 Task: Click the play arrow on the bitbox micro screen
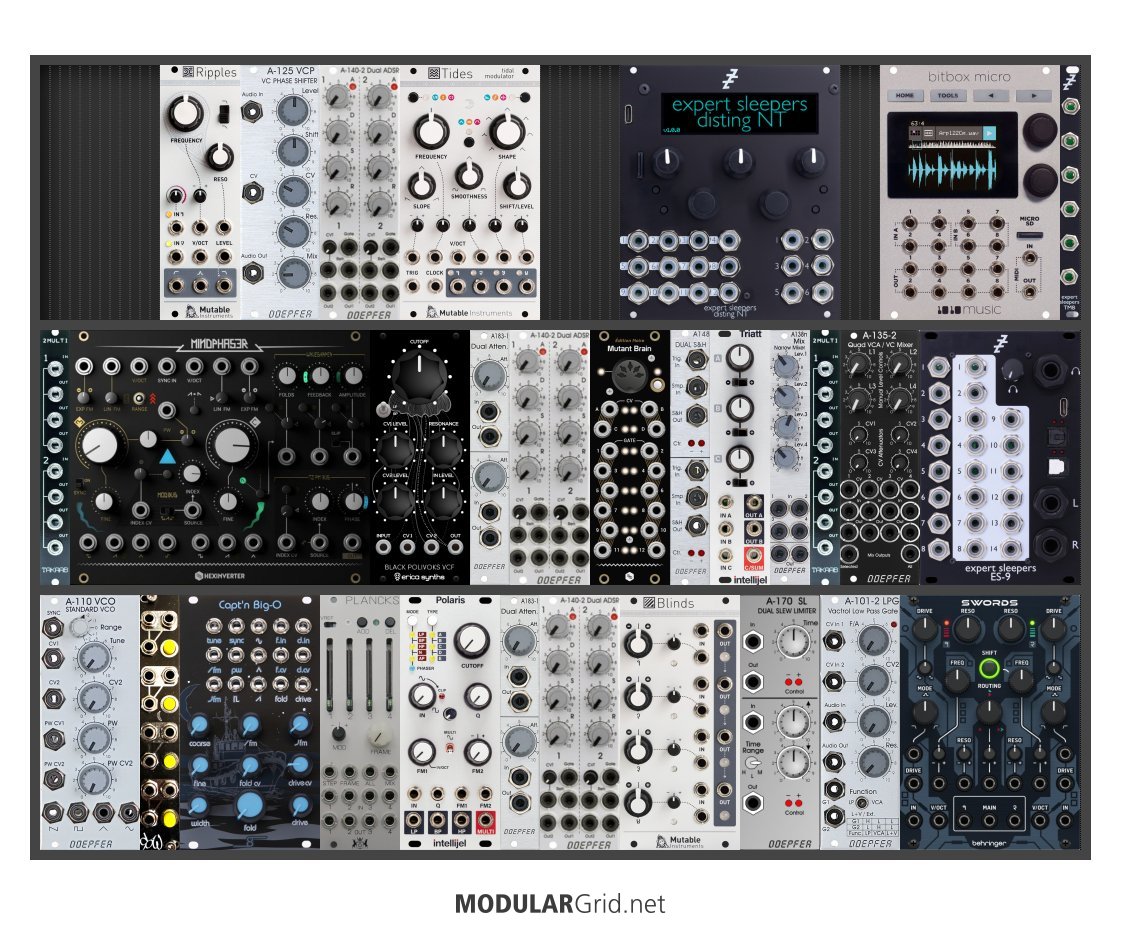click(x=987, y=131)
